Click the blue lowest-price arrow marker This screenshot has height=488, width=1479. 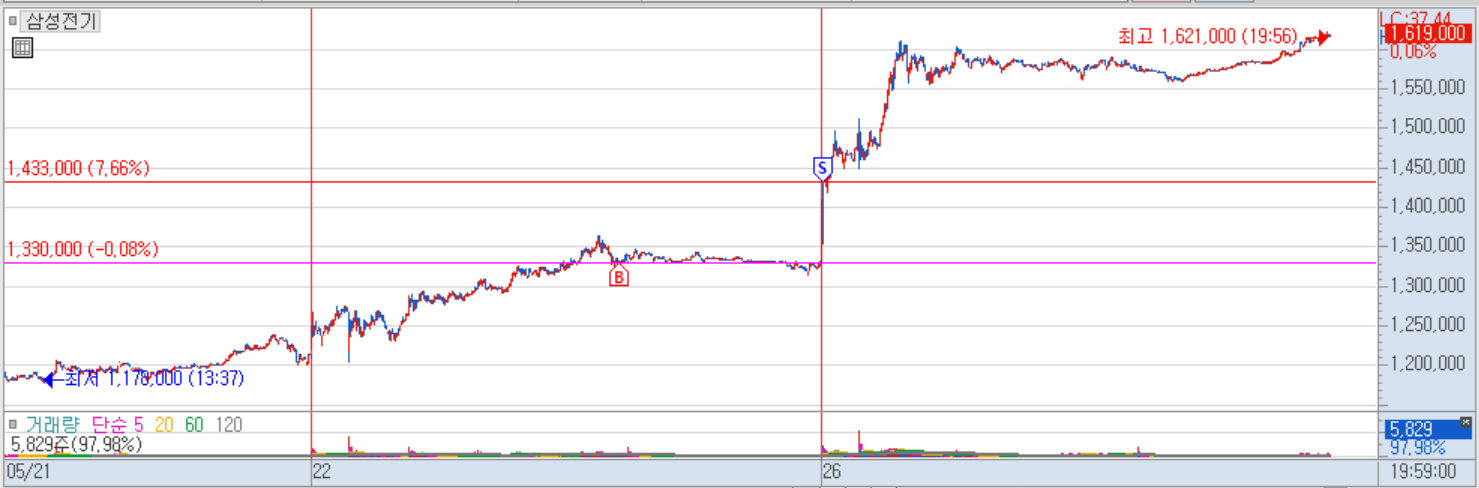click(x=50, y=379)
